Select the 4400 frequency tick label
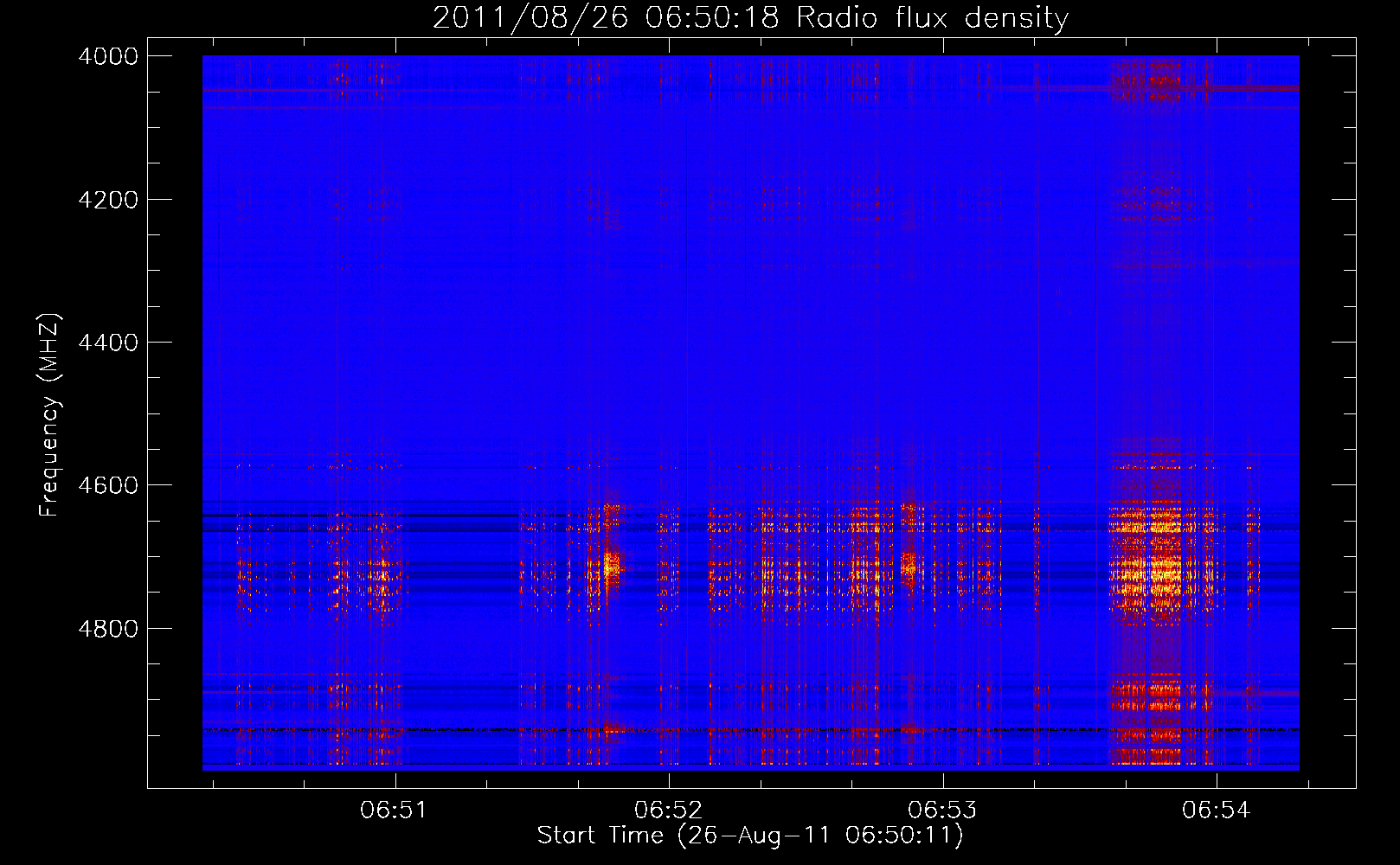1400x865 pixels. click(108, 343)
